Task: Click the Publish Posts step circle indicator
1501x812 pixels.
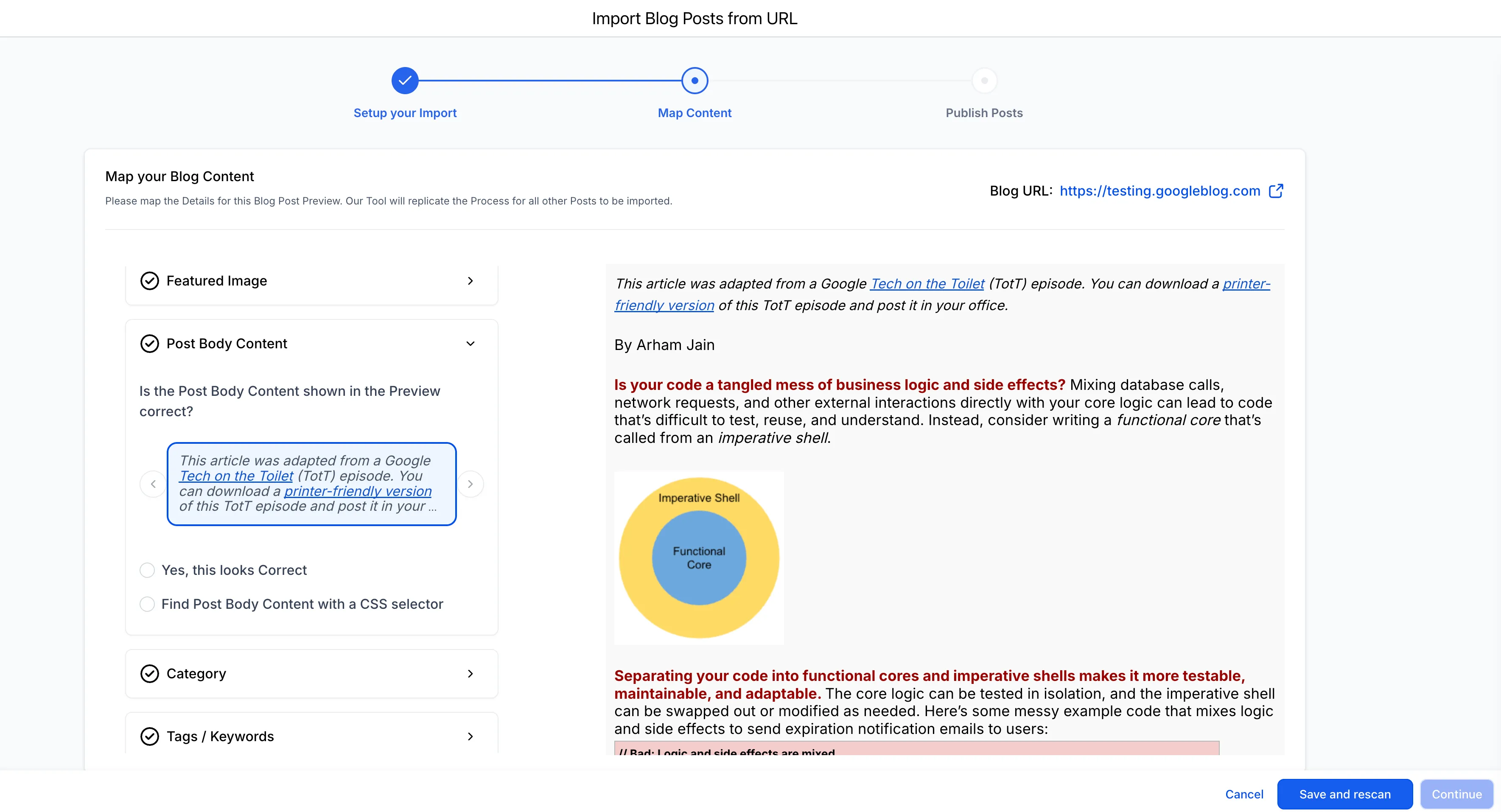Action: [984, 80]
